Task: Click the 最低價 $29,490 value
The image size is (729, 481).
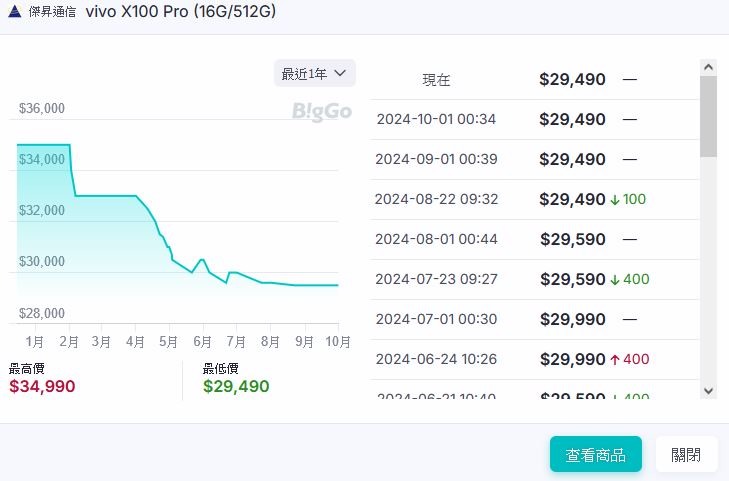Action: click(x=236, y=386)
